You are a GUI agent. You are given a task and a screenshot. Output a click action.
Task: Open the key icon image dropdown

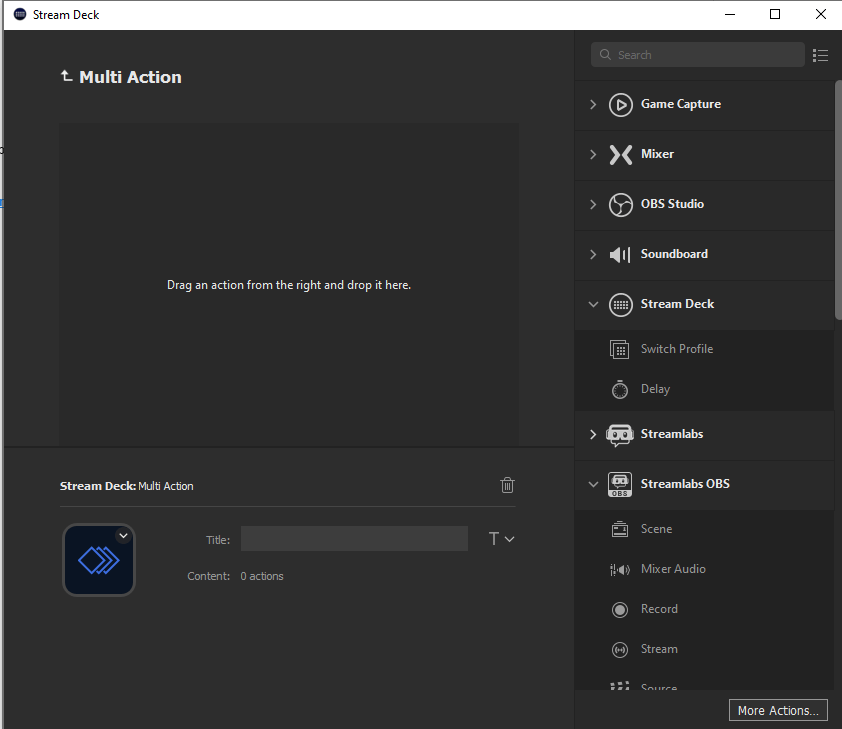(x=123, y=535)
